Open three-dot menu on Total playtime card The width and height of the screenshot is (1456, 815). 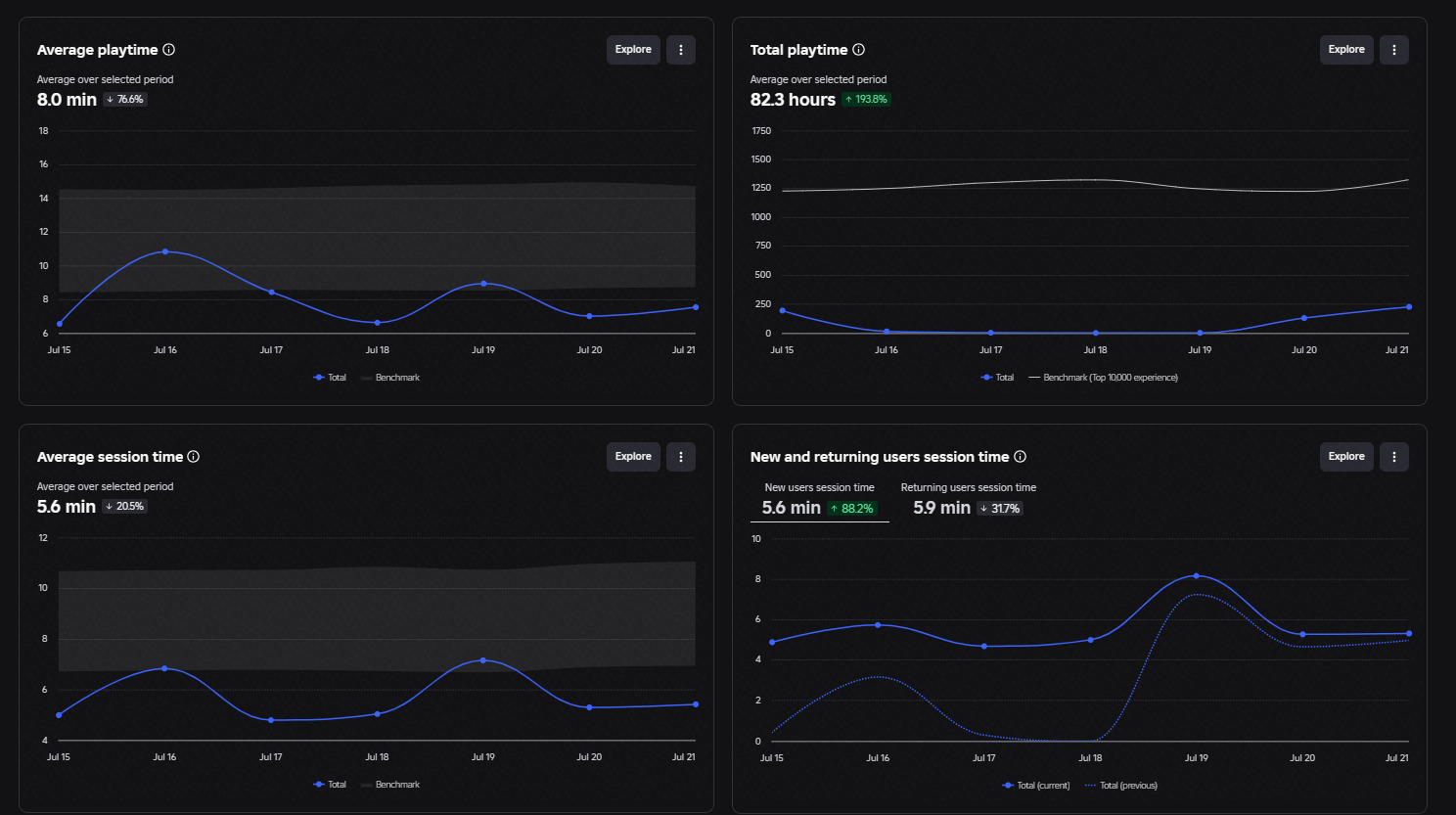pyautogui.click(x=1394, y=50)
